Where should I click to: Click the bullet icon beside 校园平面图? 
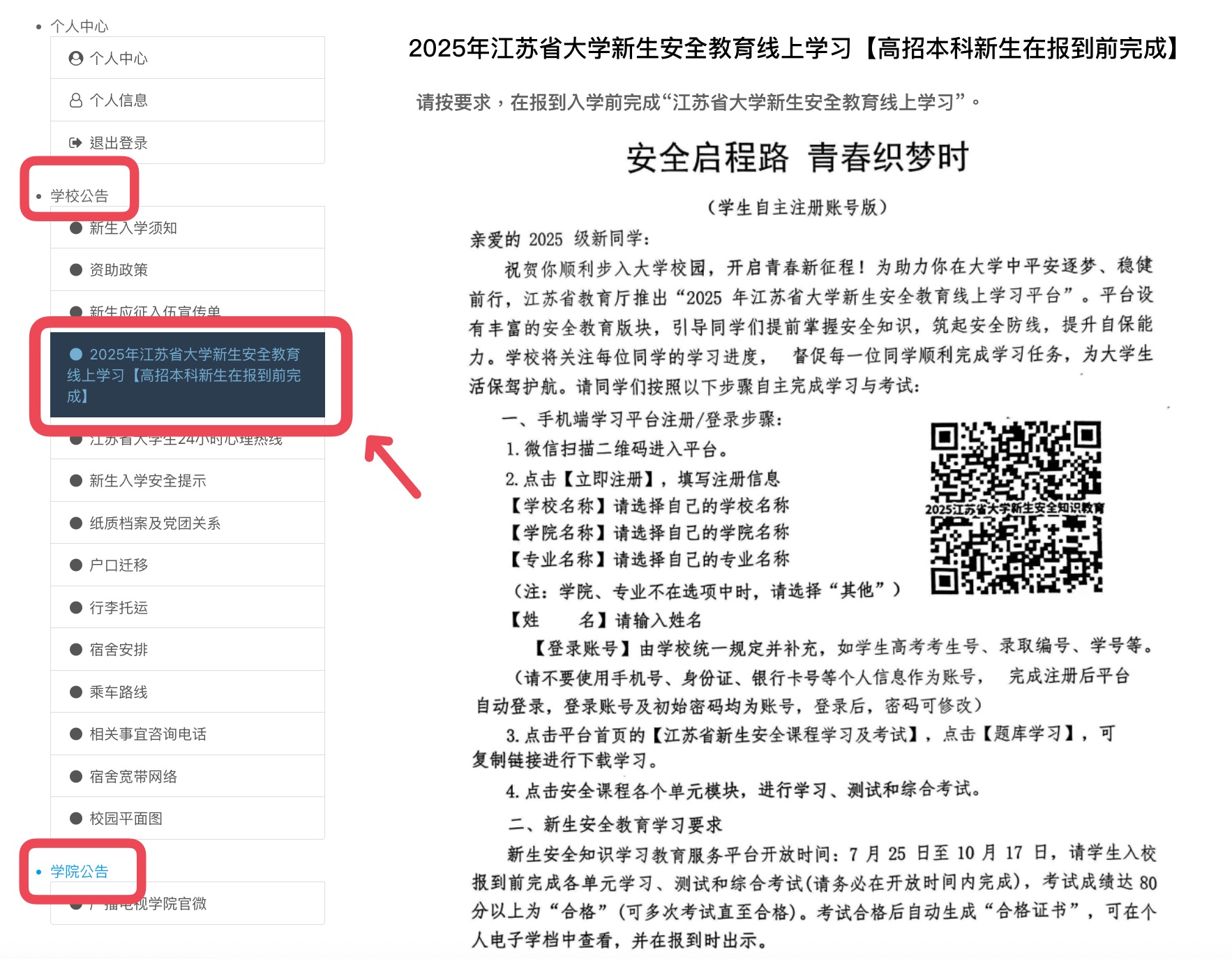(x=76, y=819)
